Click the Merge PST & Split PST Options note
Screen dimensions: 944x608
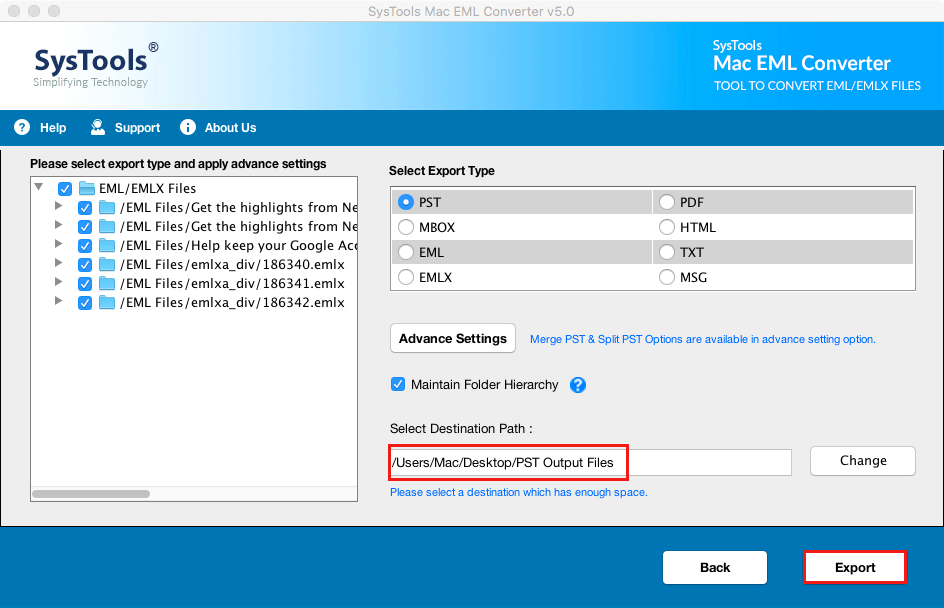click(x=703, y=339)
